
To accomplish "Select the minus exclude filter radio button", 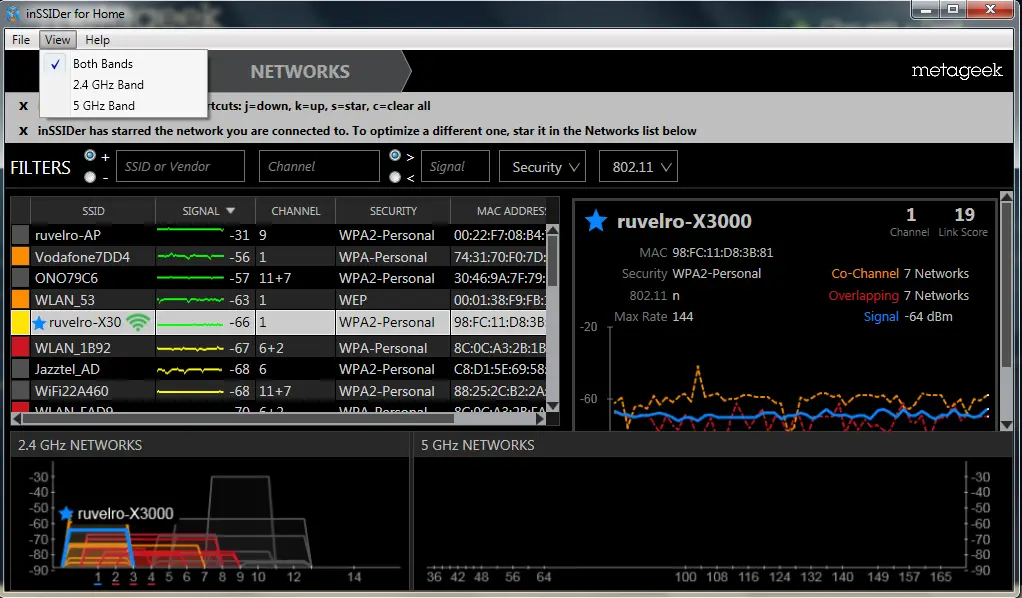I will (x=90, y=177).
